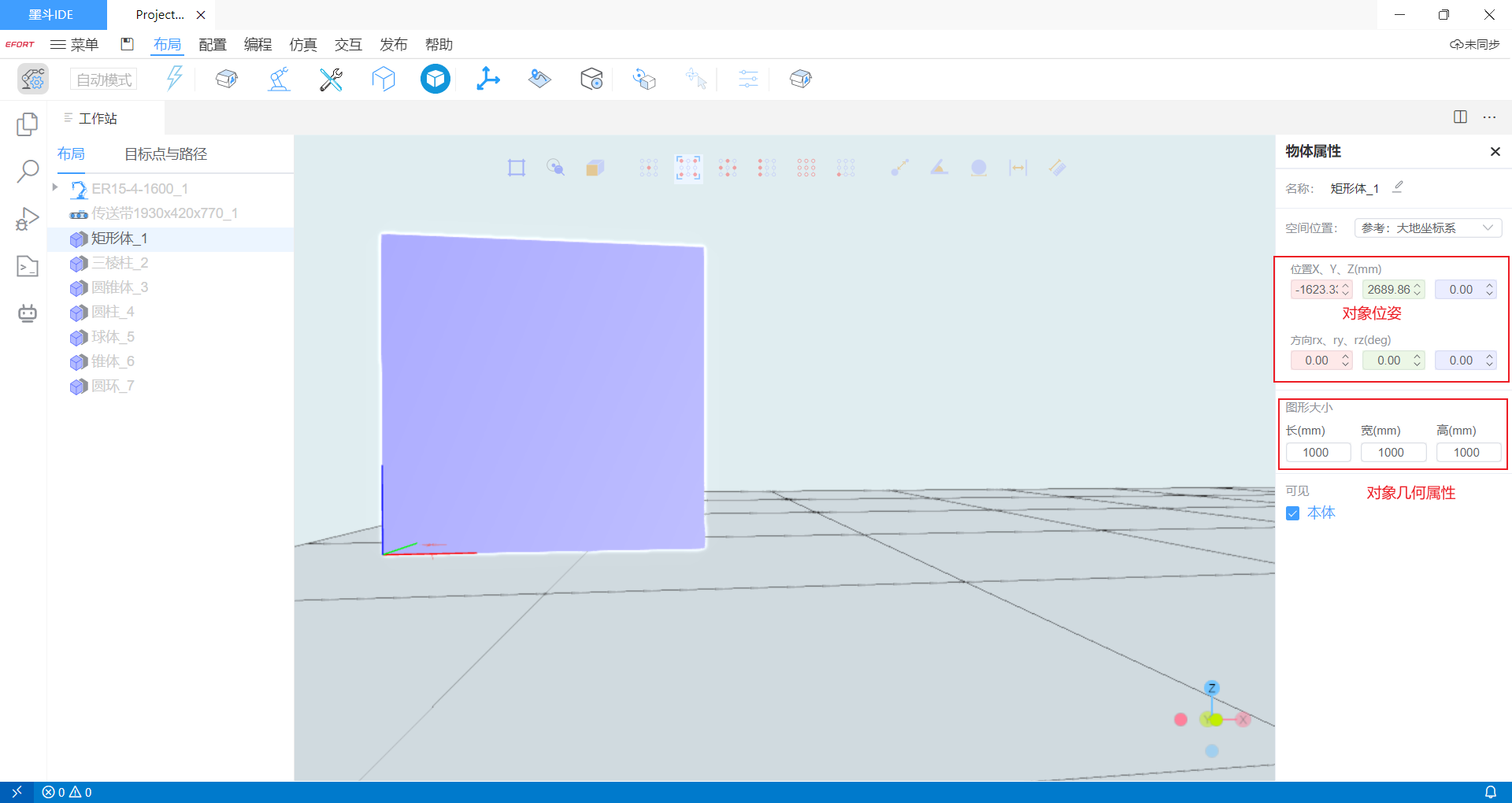Image resolution: width=1512 pixels, height=803 pixels.
Task: Click the notification bell in status bar
Action: coord(1490,792)
